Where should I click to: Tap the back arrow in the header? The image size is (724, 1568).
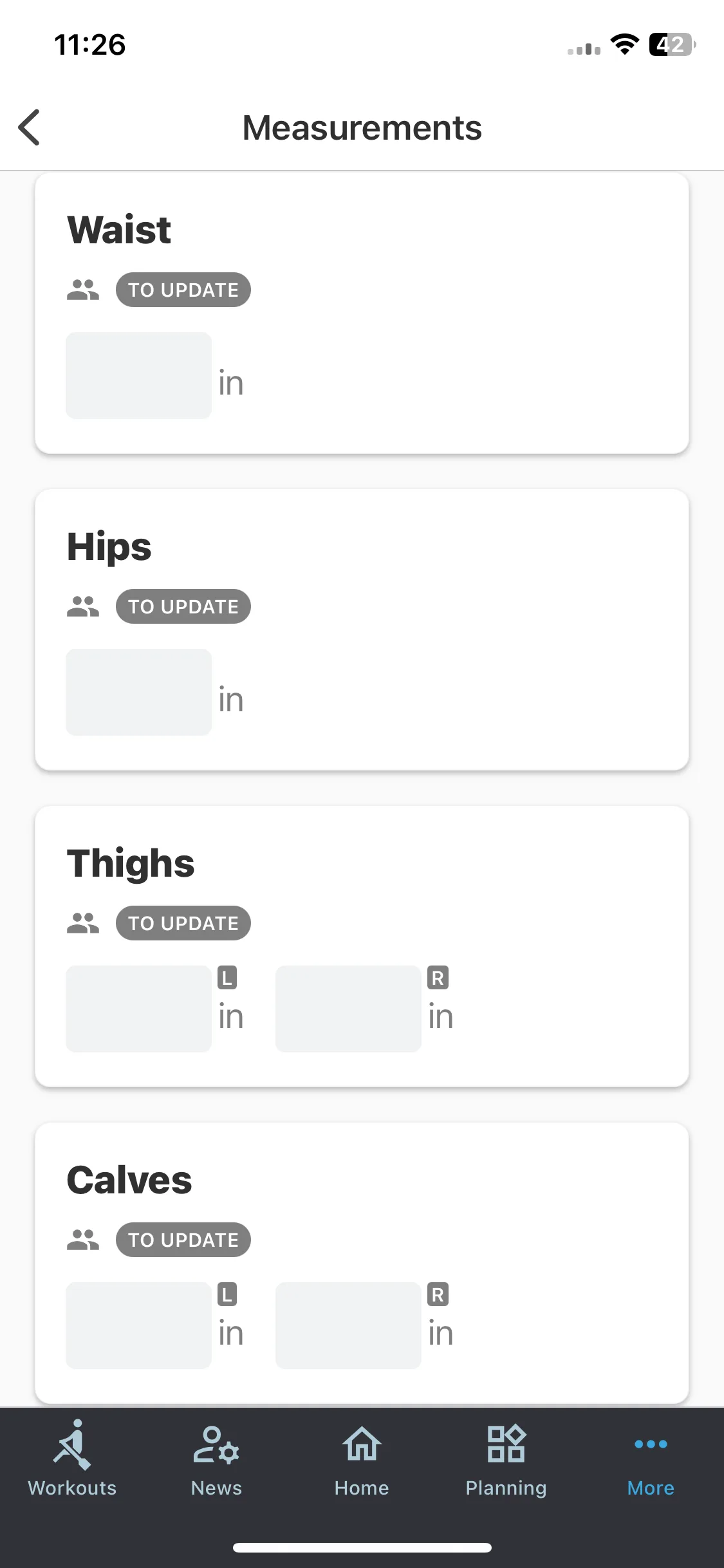(x=30, y=127)
